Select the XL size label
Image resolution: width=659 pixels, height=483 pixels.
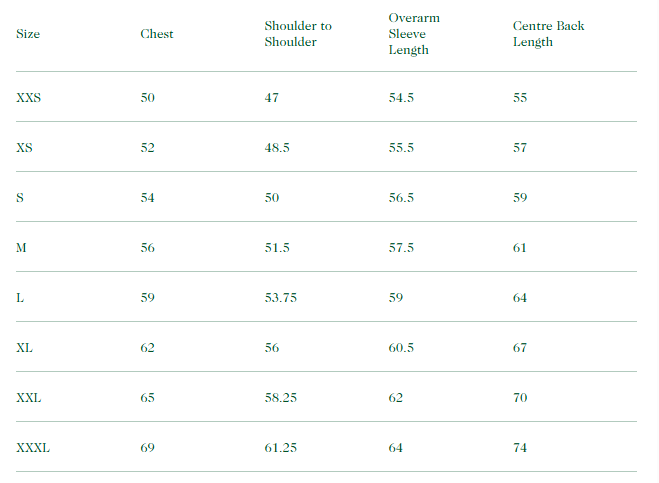pos(25,348)
